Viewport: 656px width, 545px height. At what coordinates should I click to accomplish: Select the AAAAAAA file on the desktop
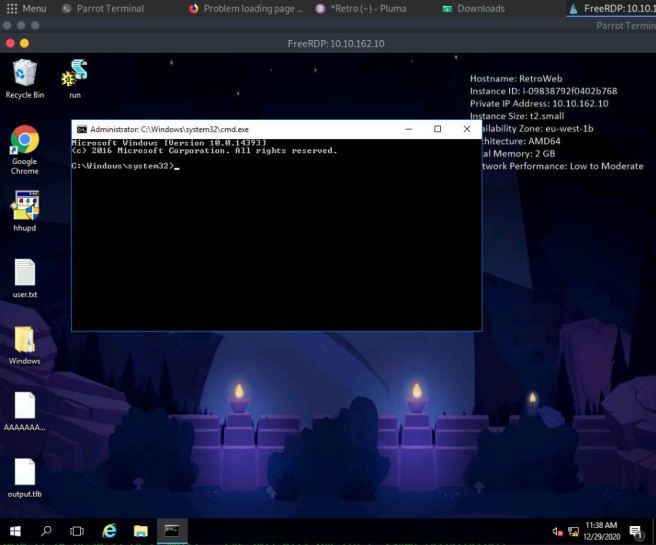tap(24, 407)
